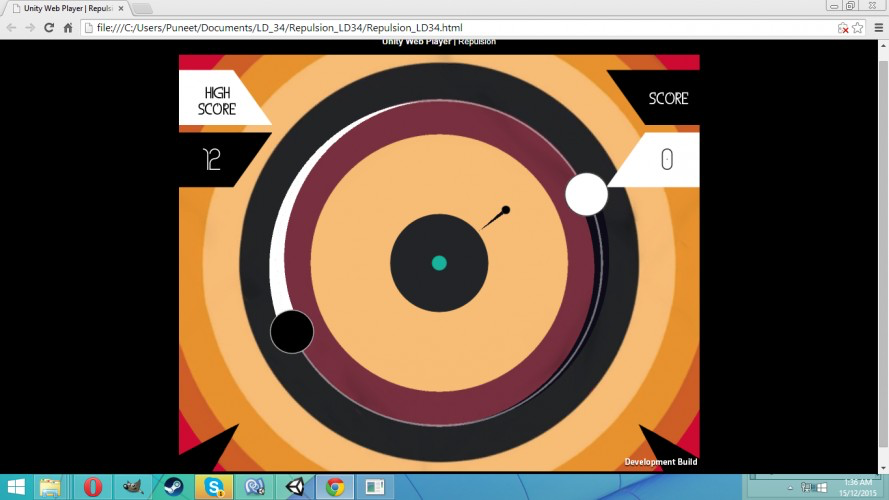889x500 pixels.
Task: Open the clock showing 1:36 AM
Action: click(x=857, y=488)
